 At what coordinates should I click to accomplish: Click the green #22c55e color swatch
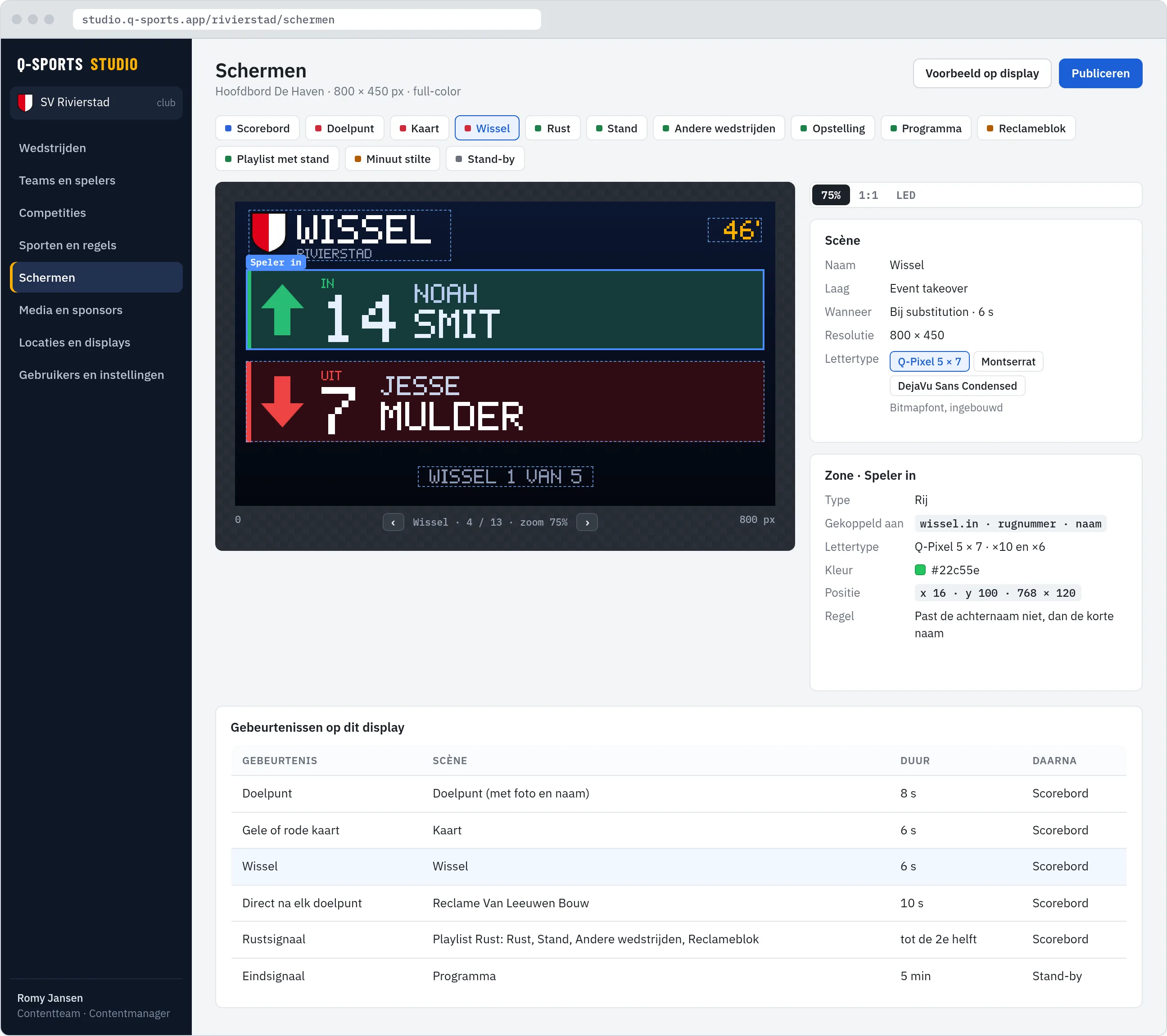click(x=920, y=570)
